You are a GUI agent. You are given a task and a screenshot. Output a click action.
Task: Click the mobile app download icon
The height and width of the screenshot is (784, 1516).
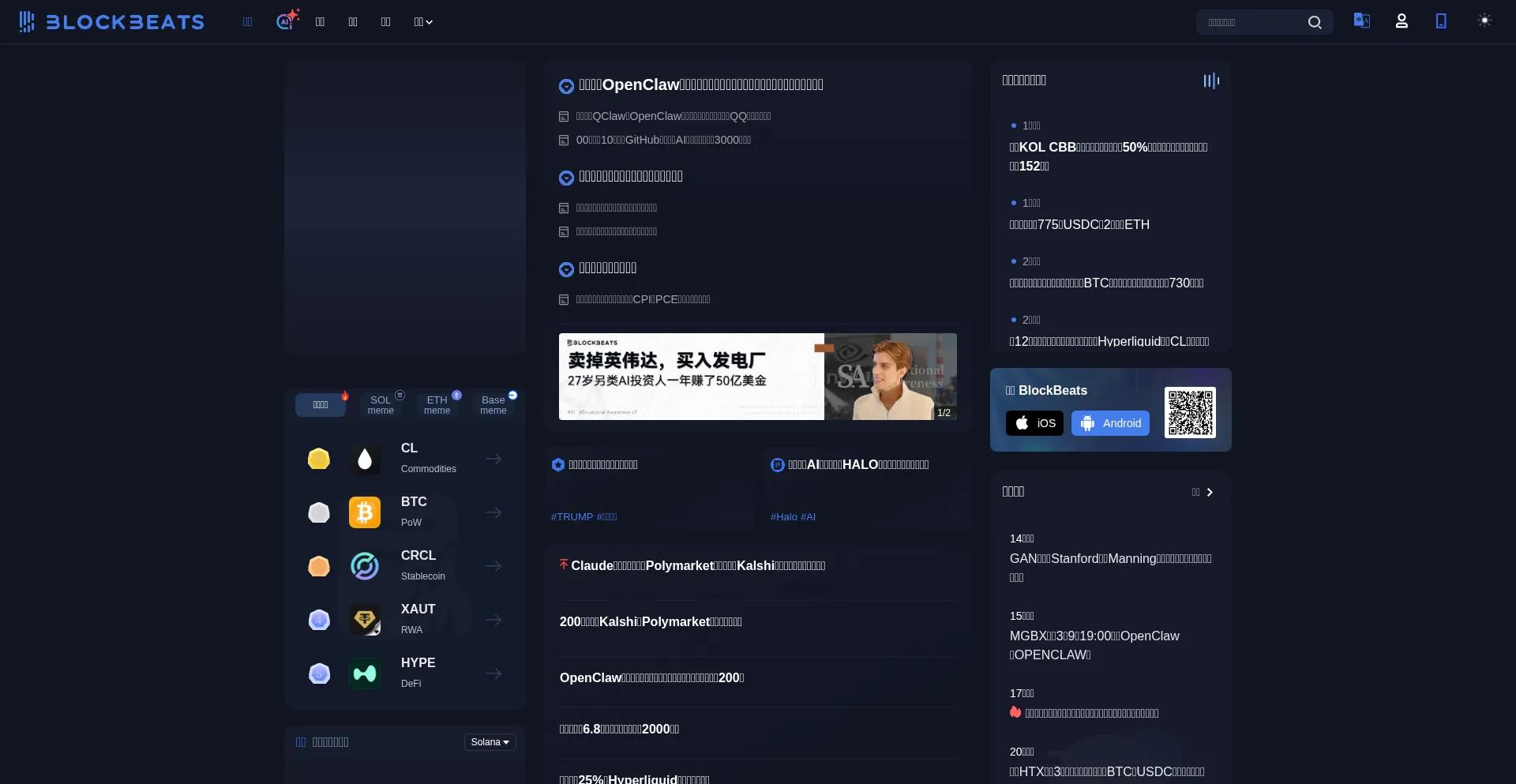pos(1441,21)
